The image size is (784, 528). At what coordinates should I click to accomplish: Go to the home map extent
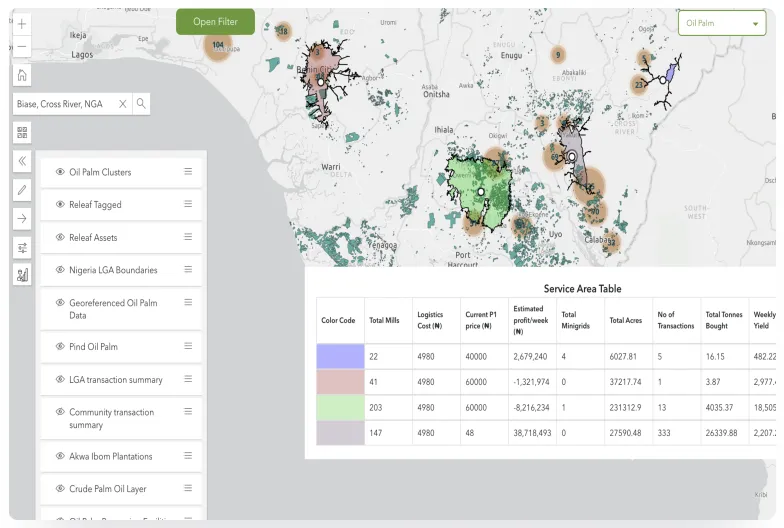(x=22, y=75)
